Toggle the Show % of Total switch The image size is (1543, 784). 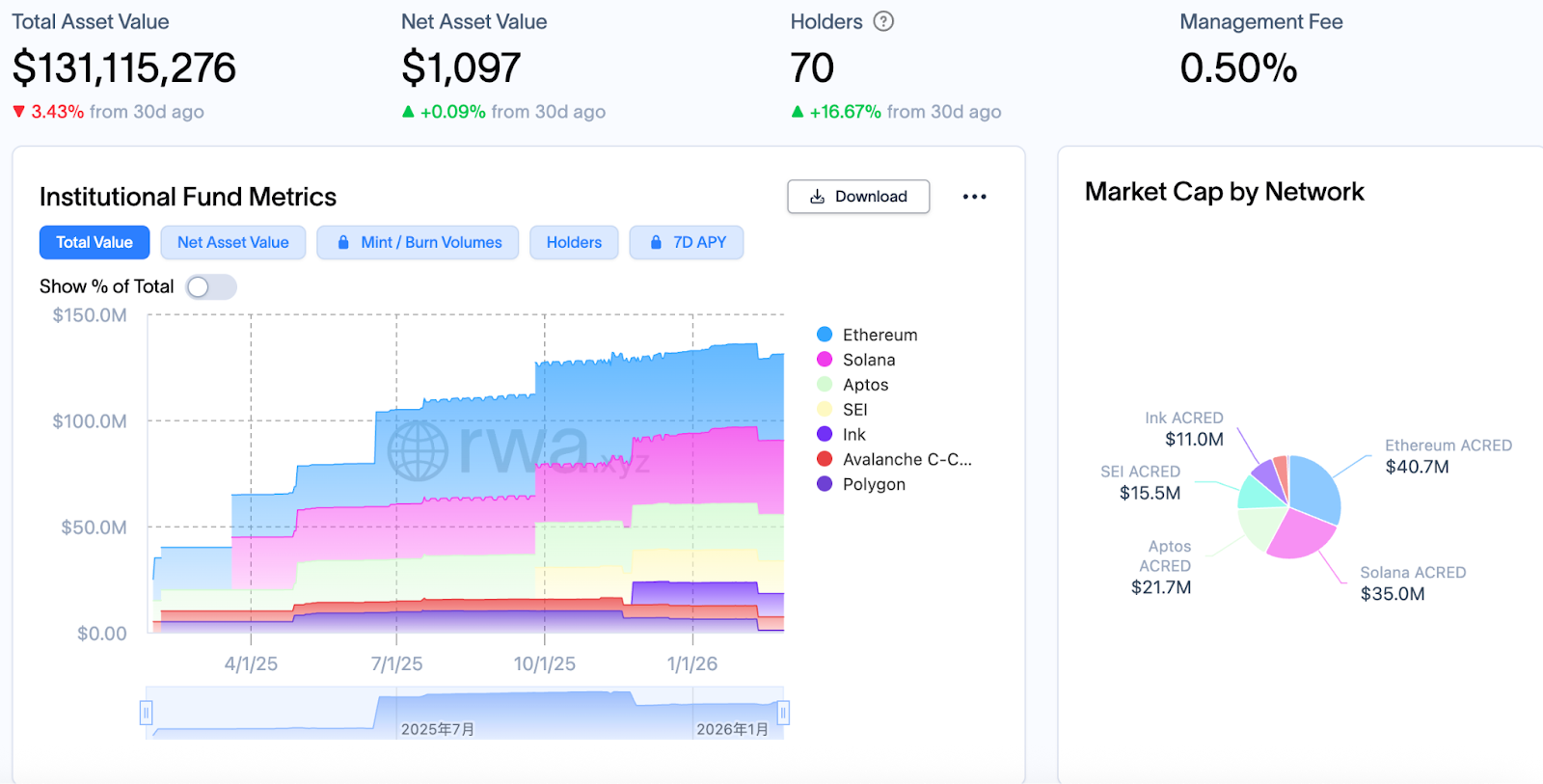tap(210, 287)
